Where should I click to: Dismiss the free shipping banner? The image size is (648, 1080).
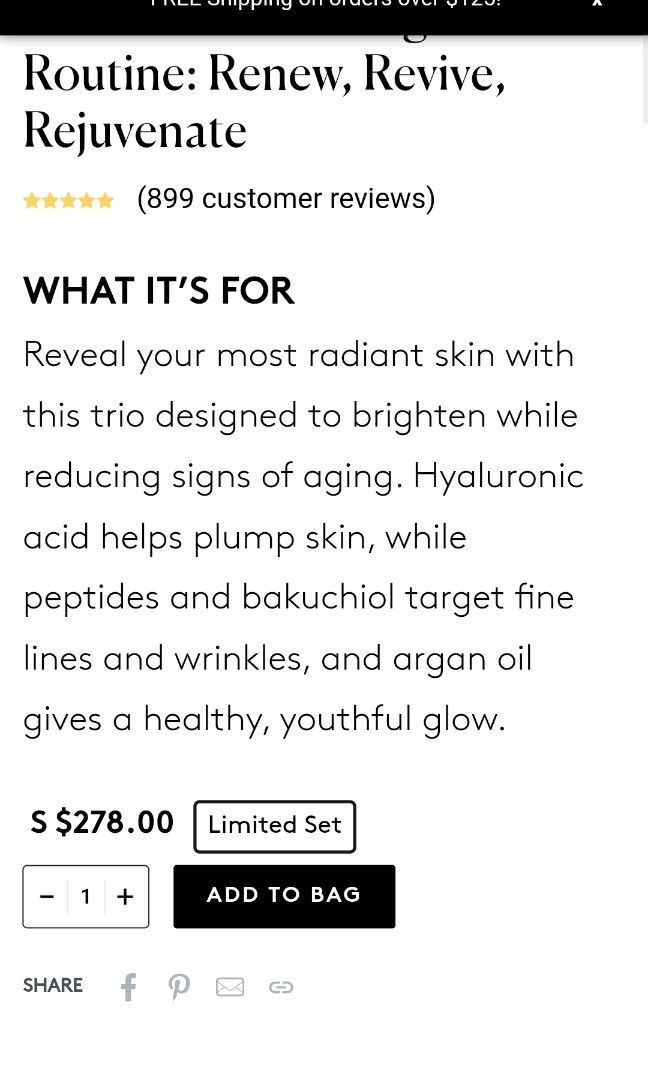pyautogui.click(x=597, y=4)
